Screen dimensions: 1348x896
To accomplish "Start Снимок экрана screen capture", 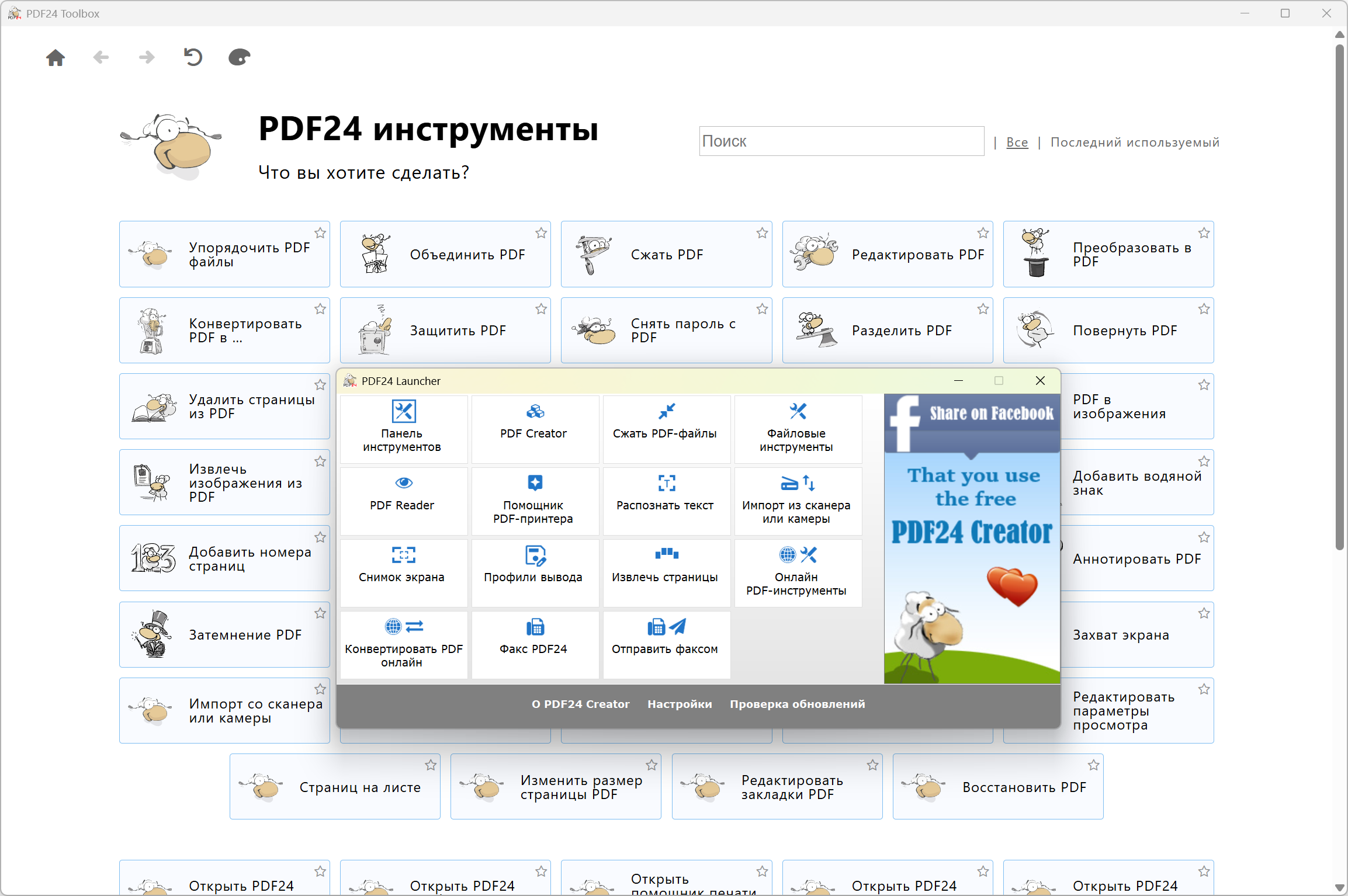I will (403, 572).
